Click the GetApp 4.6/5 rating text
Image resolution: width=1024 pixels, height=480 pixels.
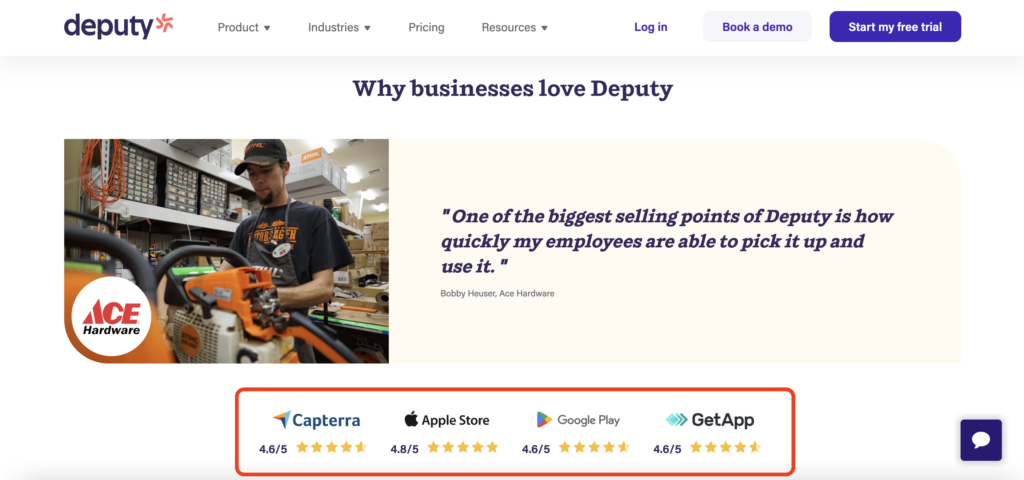tap(667, 449)
